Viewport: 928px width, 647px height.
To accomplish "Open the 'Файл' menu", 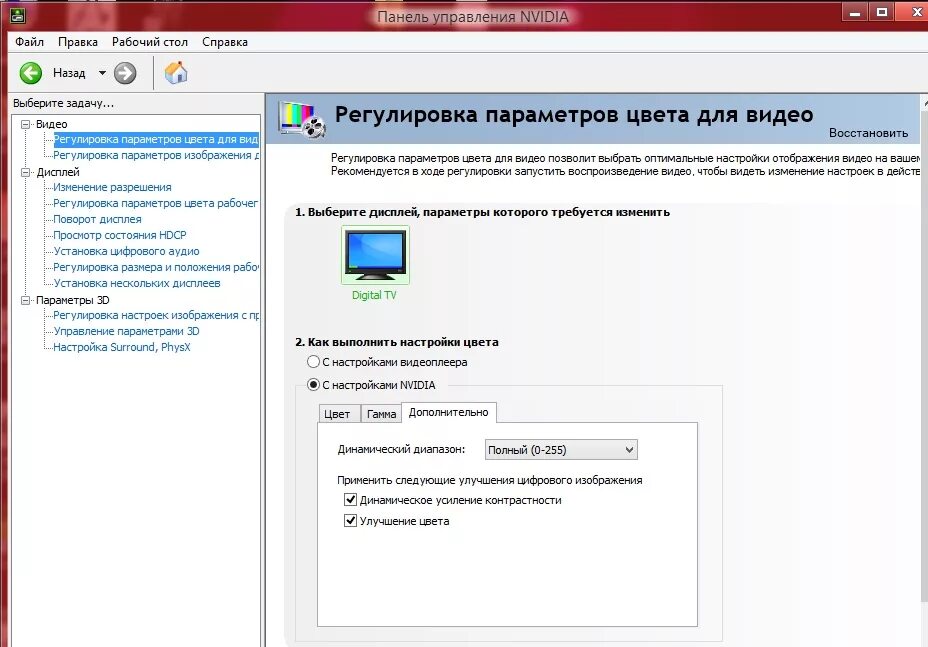I will point(29,42).
